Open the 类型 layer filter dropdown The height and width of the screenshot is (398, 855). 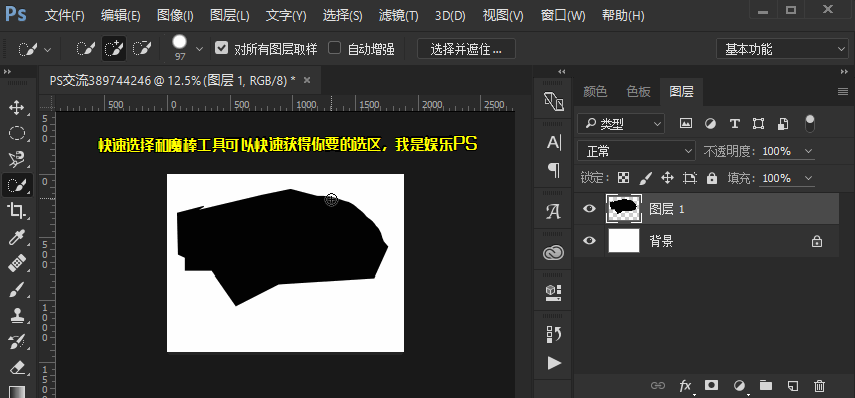coord(621,124)
